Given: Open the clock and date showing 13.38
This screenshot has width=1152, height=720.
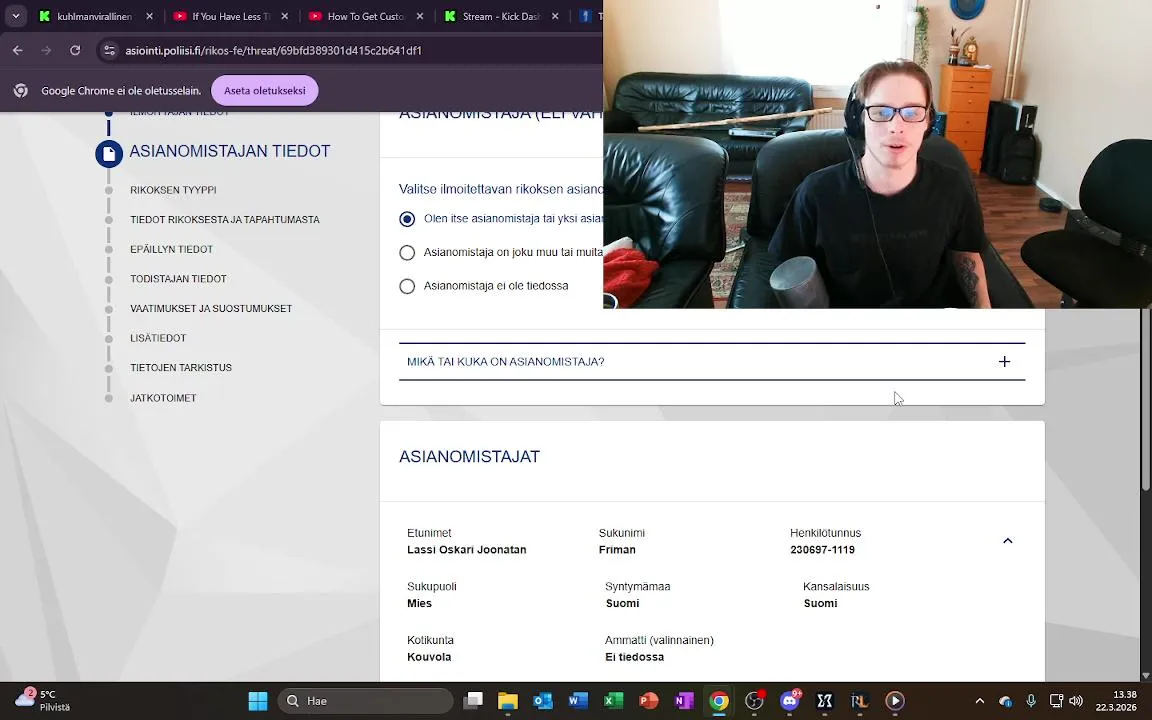Looking at the screenshot, I should point(1116,701).
